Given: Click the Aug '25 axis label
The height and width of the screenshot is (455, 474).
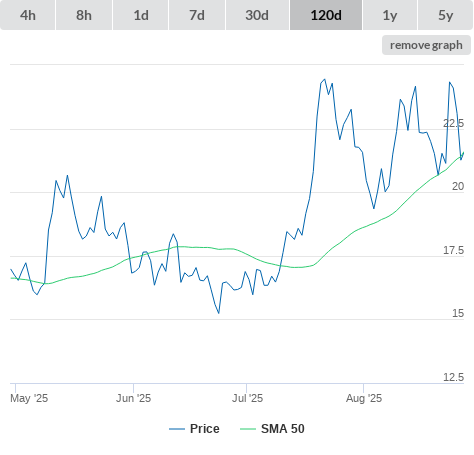Looking at the screenshot, I should (364, 398).
